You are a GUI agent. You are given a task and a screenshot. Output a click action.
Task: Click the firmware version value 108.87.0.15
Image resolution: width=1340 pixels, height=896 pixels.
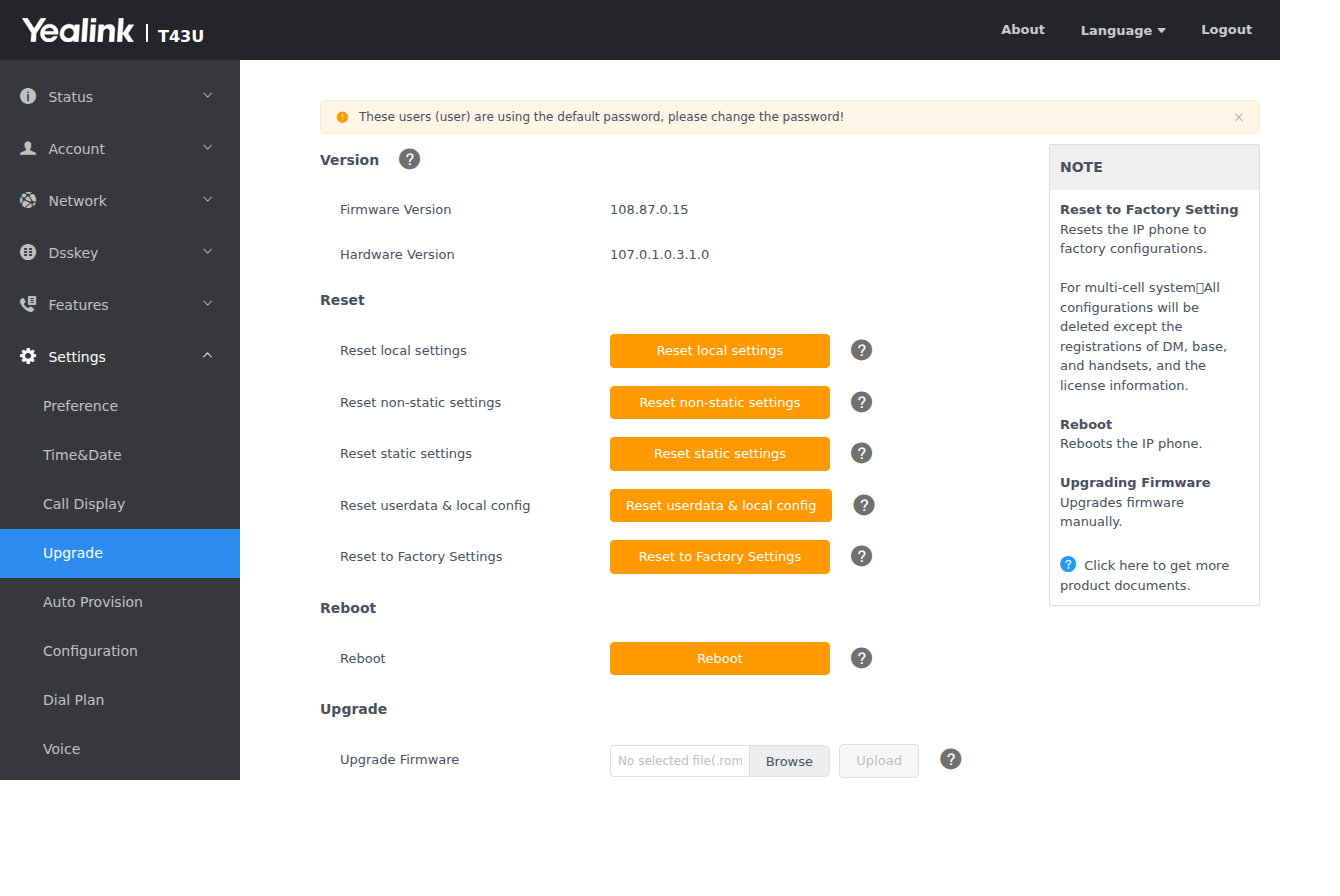click(649, 209)
